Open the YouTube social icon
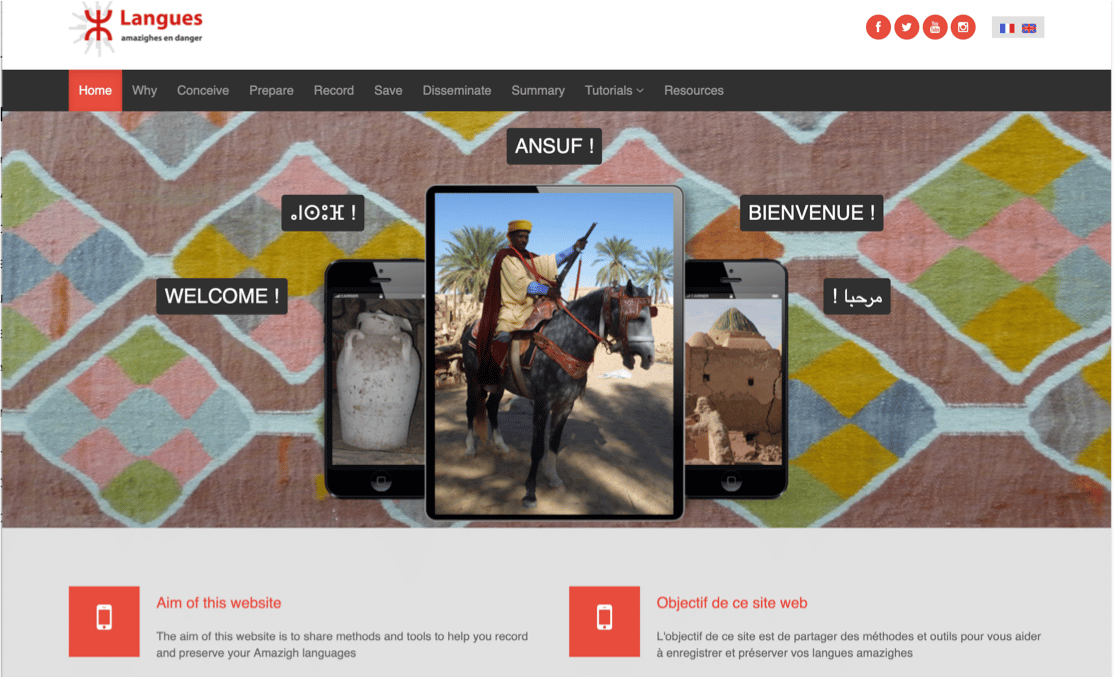Image resolution: width=1114 pixels, height=678 pixels. tap(935, 27)
